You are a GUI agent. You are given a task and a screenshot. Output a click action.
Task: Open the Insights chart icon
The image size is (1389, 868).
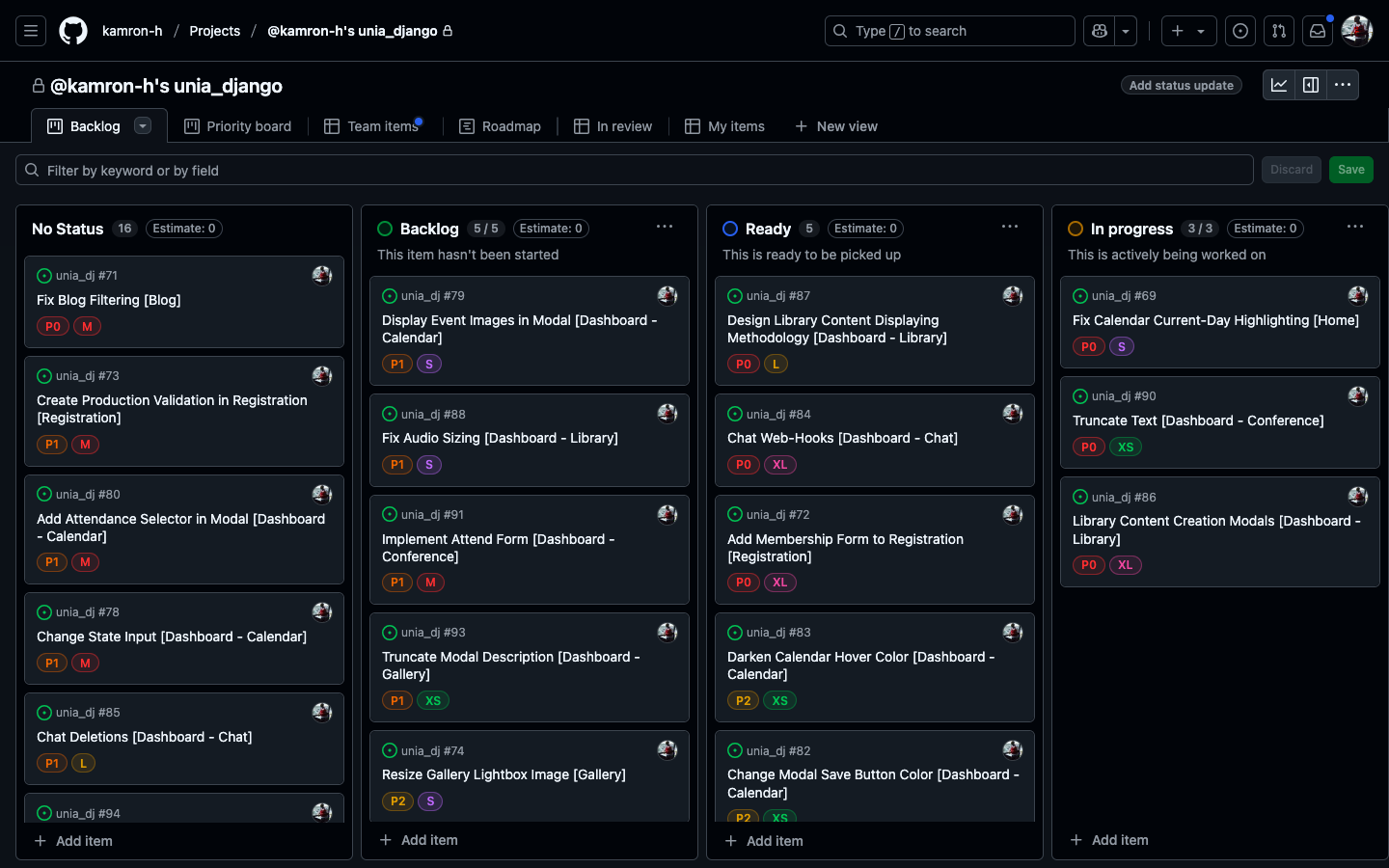click(x=1279, y=85)
